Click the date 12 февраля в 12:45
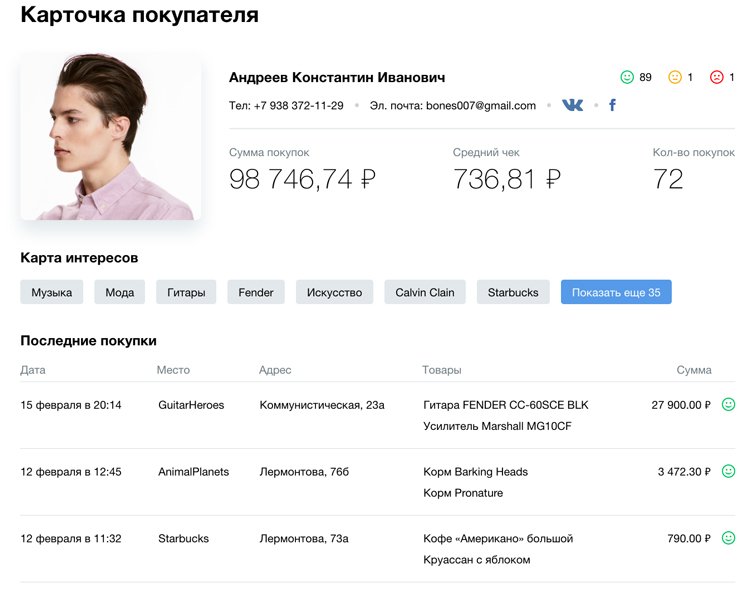Viewport: 750px width, 591px height. [x=71, y=472]
